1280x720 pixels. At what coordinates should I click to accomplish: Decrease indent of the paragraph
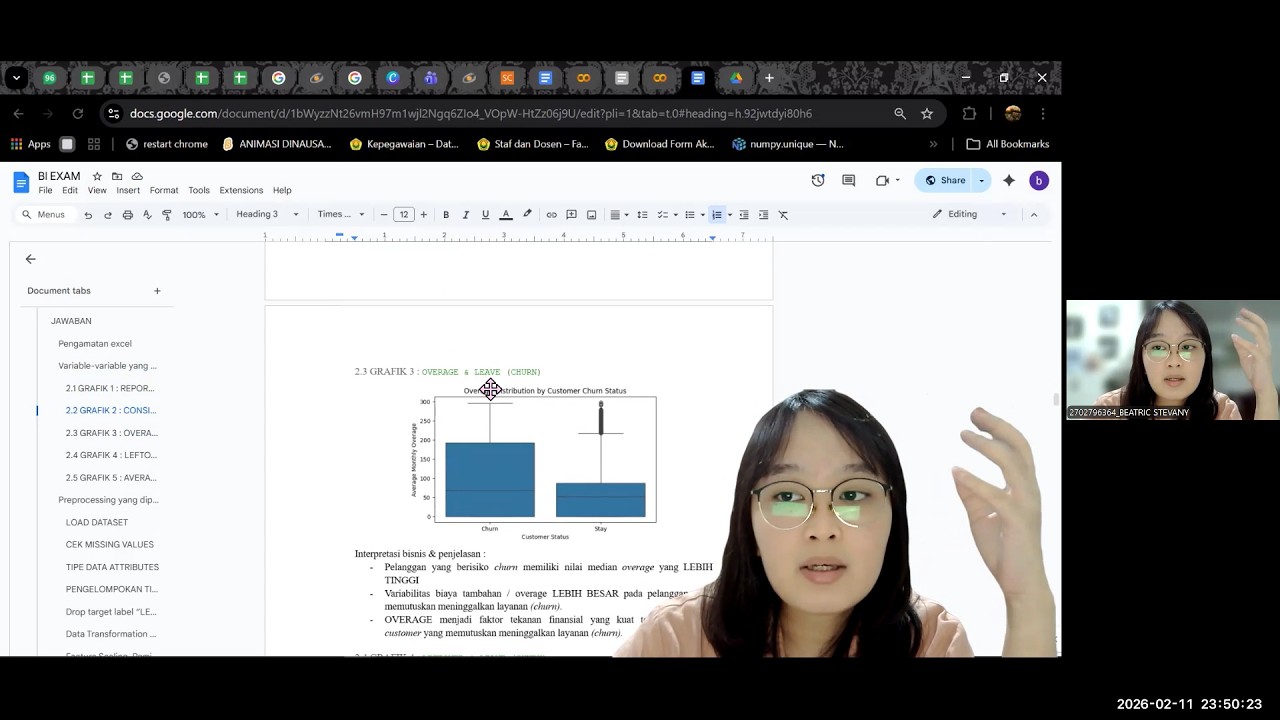744,215
